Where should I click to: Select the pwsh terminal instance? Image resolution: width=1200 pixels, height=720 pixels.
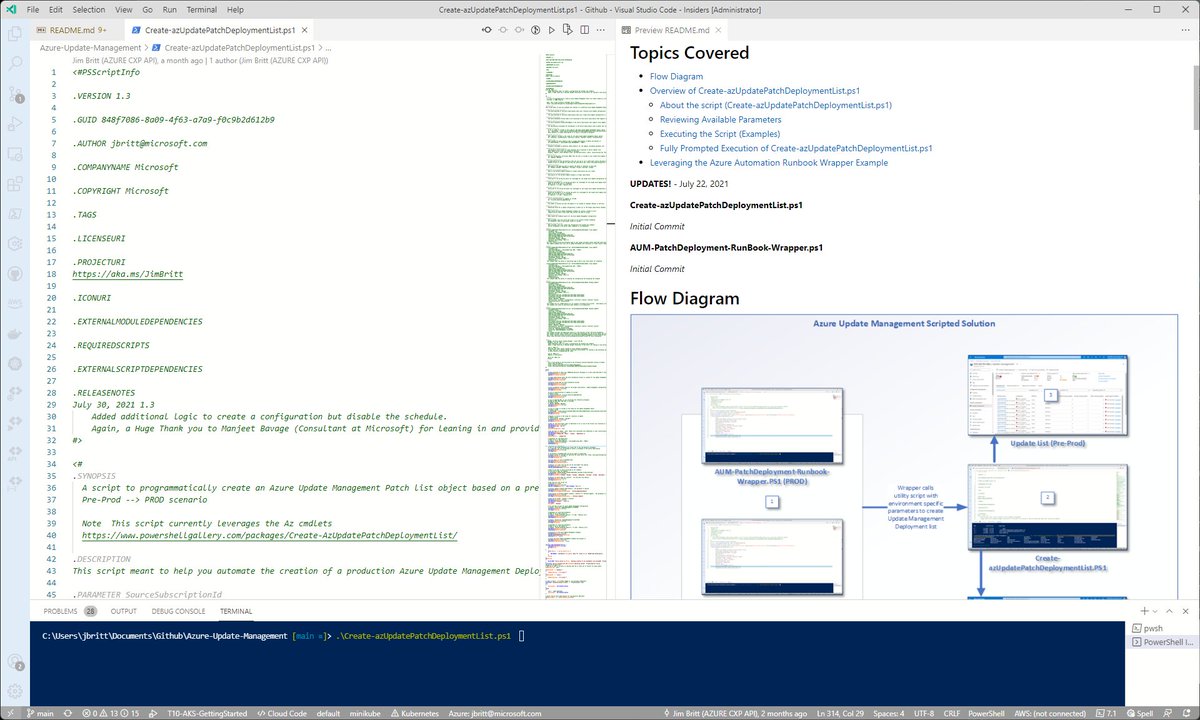1164,628
